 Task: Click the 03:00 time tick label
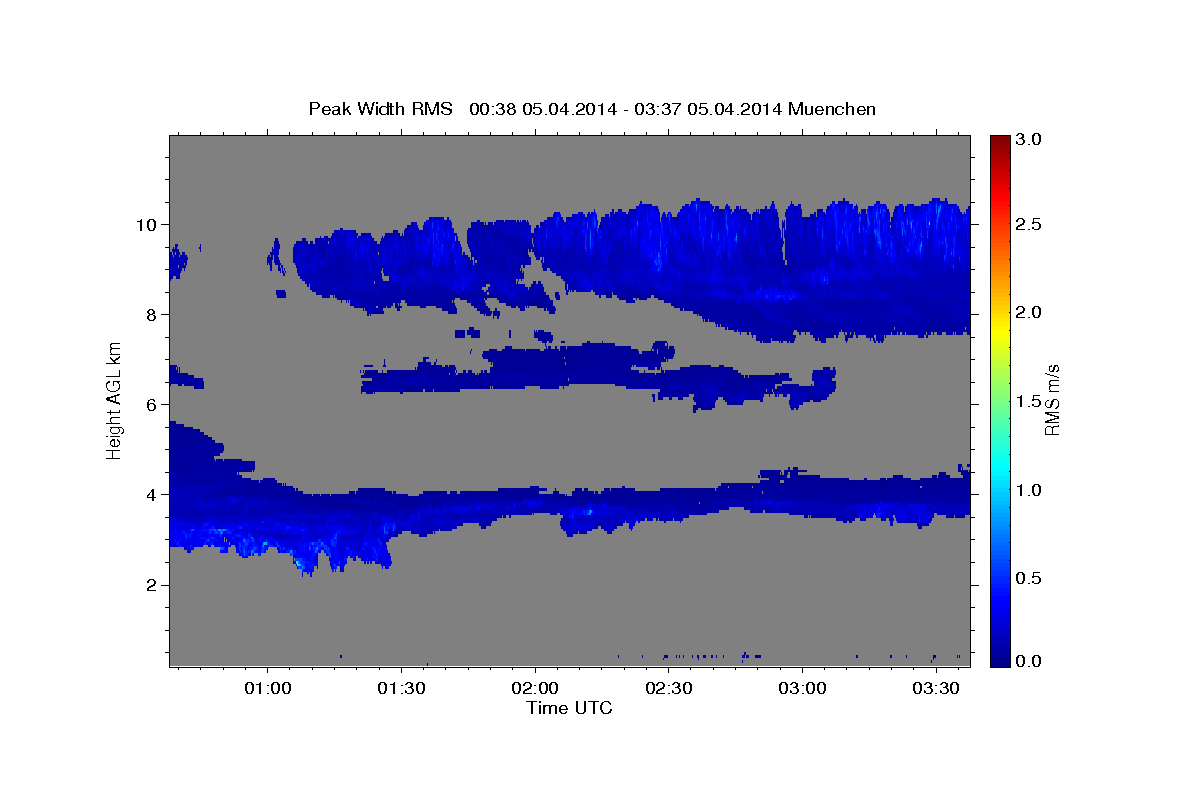(x=802, y=688)
